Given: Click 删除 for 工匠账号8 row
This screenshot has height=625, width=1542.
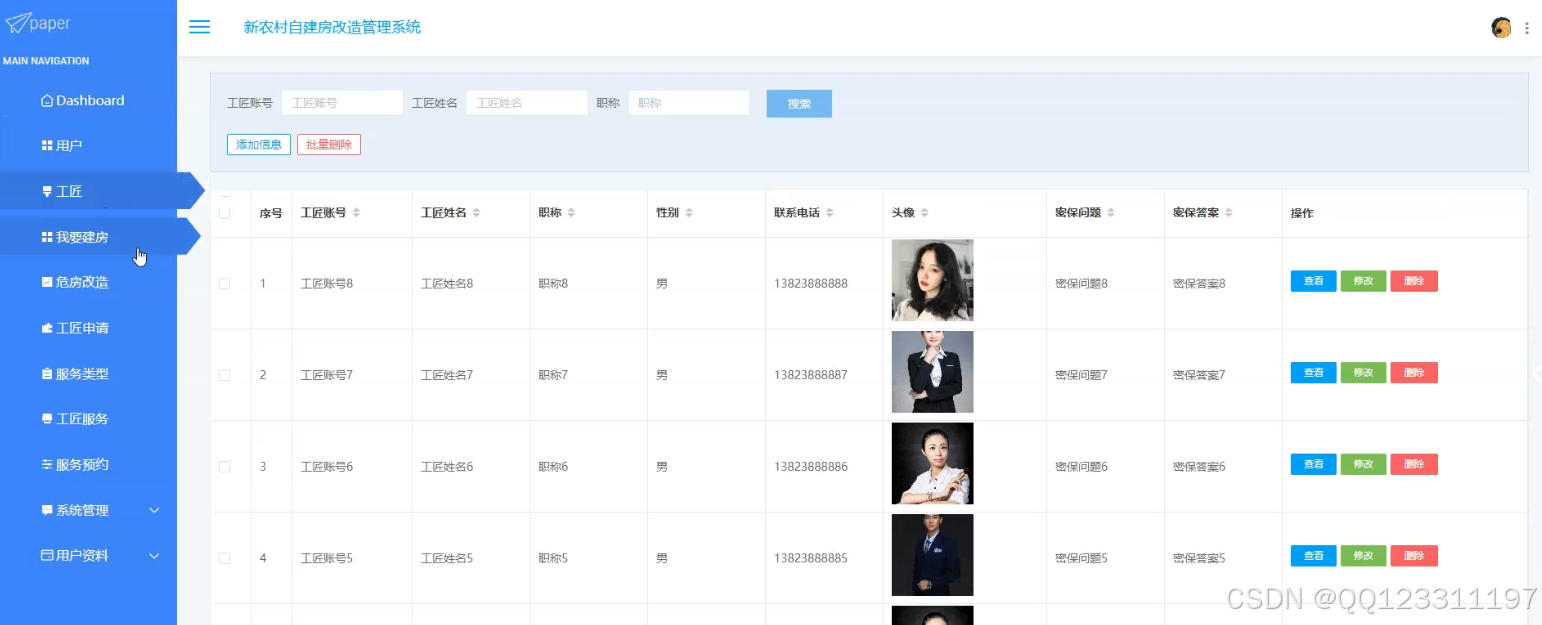Looking at the screenshot, I should [x=1414, y=281].
